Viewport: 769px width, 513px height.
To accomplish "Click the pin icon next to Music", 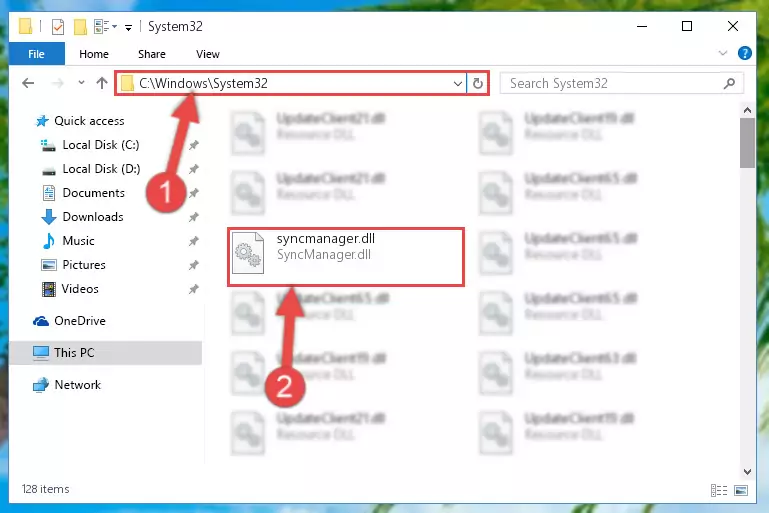I will [194, 241].
